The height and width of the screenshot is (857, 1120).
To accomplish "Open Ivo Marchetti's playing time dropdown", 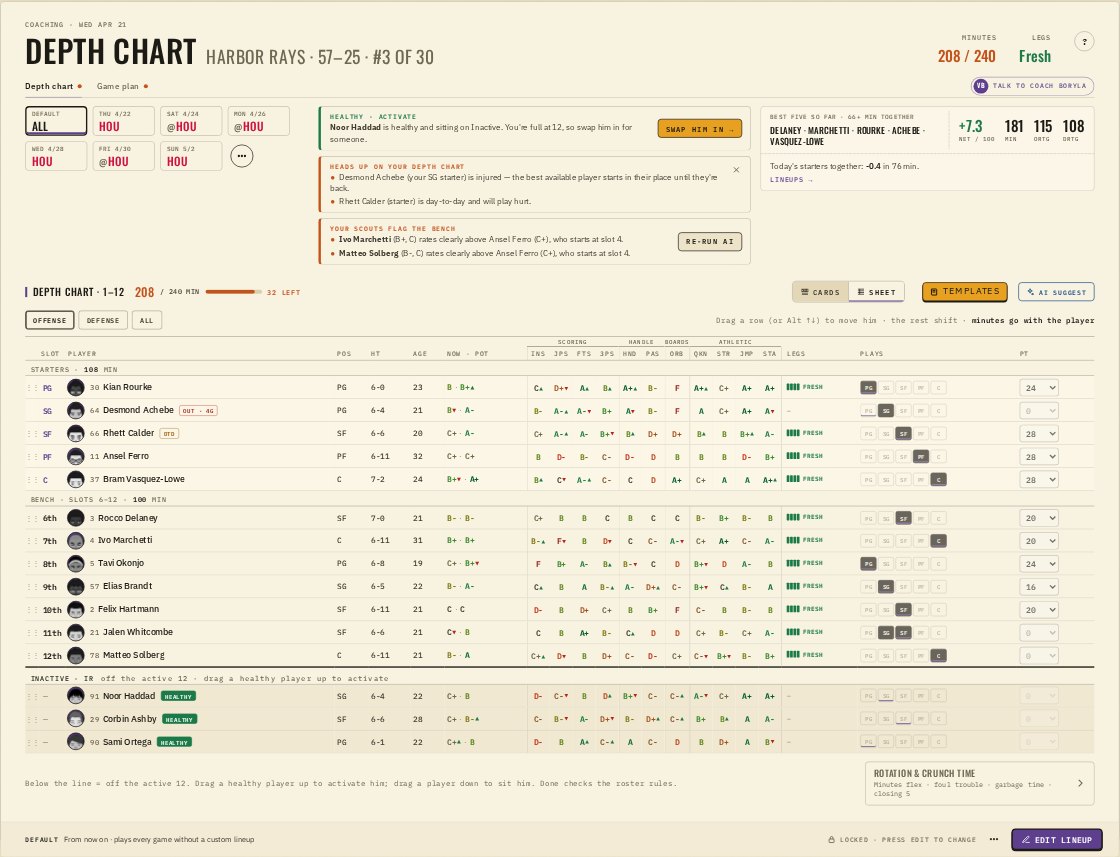I will (x=1039, y=541).
